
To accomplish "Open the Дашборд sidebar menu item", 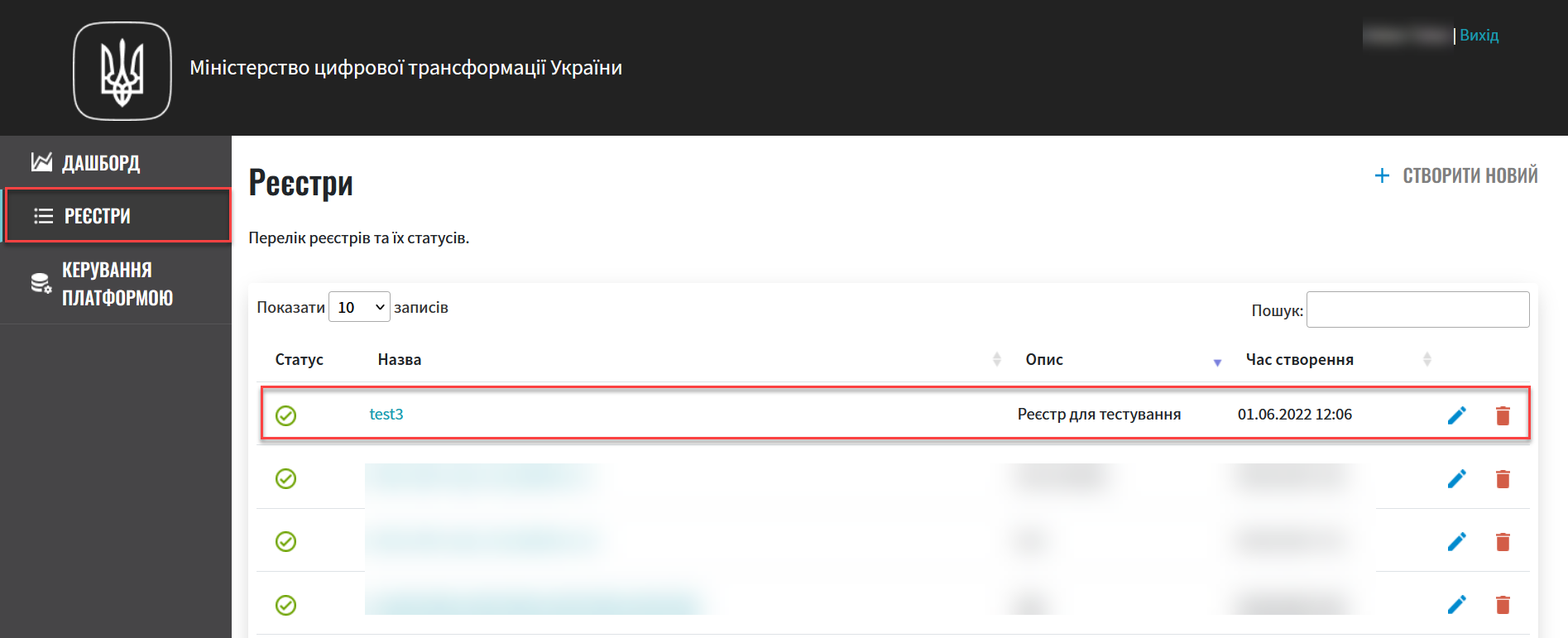I will pyautogui.click(x=101, y=163).
